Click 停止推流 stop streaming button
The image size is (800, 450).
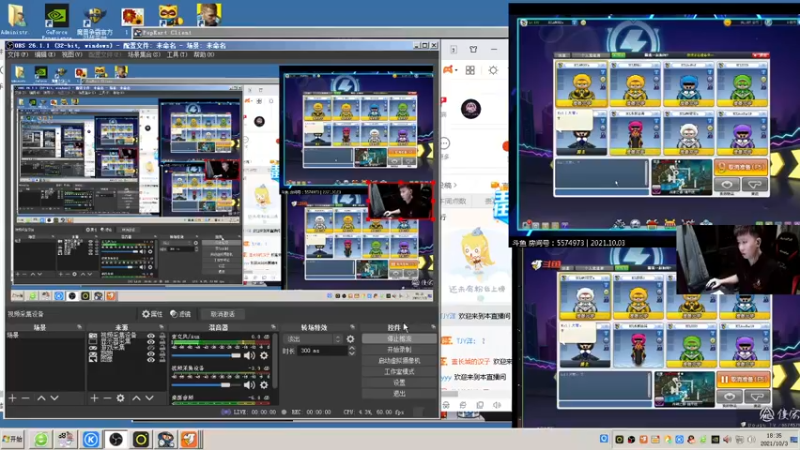[399, 339]
